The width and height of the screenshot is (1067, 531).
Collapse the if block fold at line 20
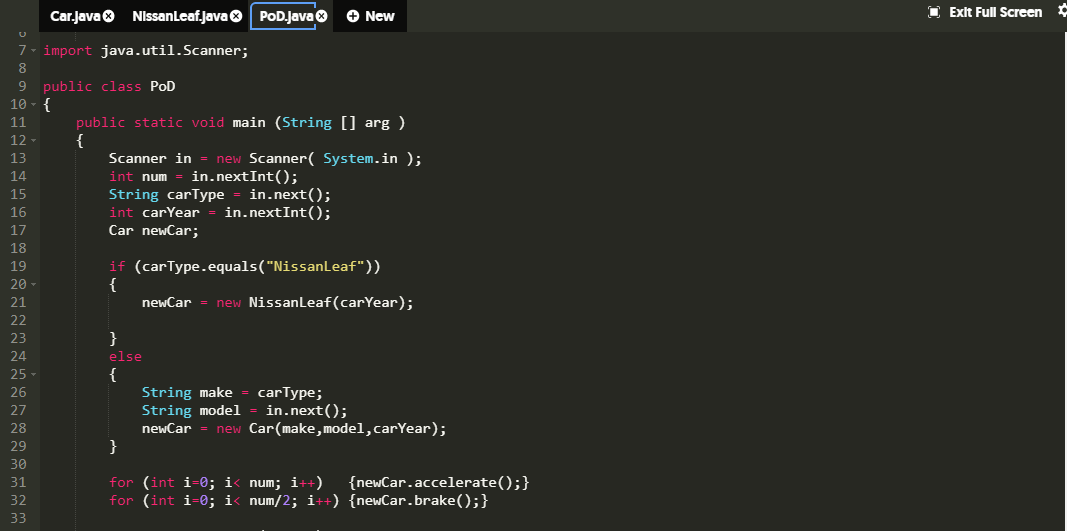click(x=33, y=285)
